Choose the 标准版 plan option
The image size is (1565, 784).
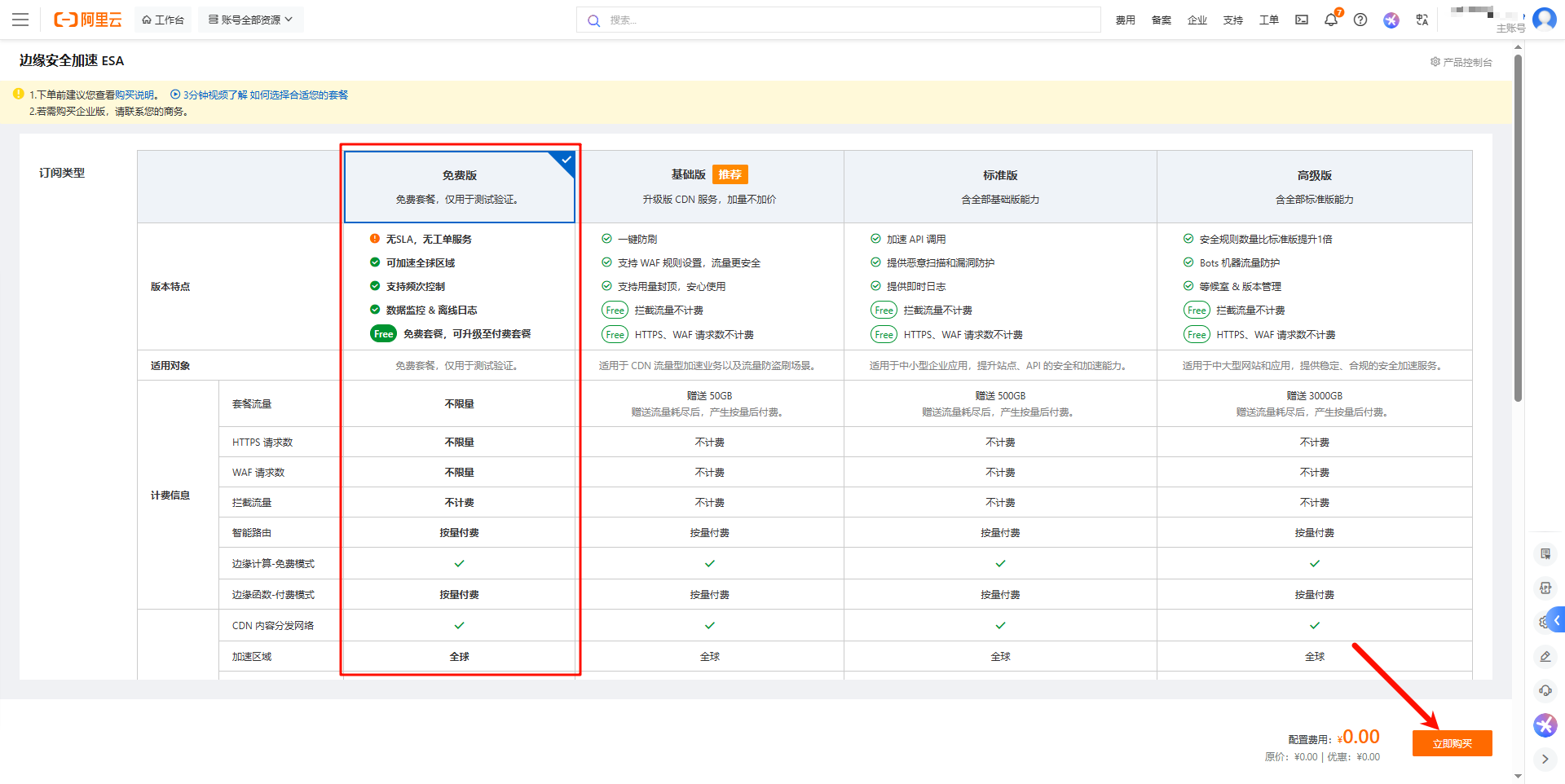tap(1000, 187)
